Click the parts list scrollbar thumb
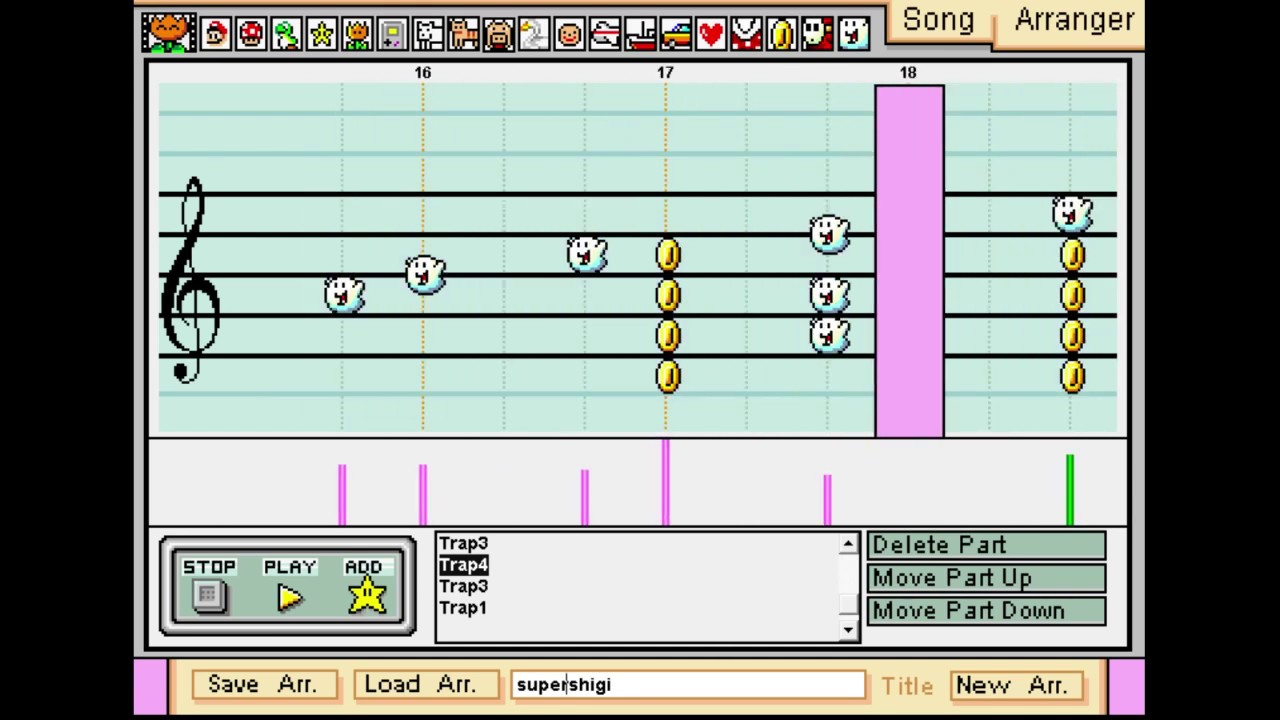1280x720 pixels. [848, 604]
